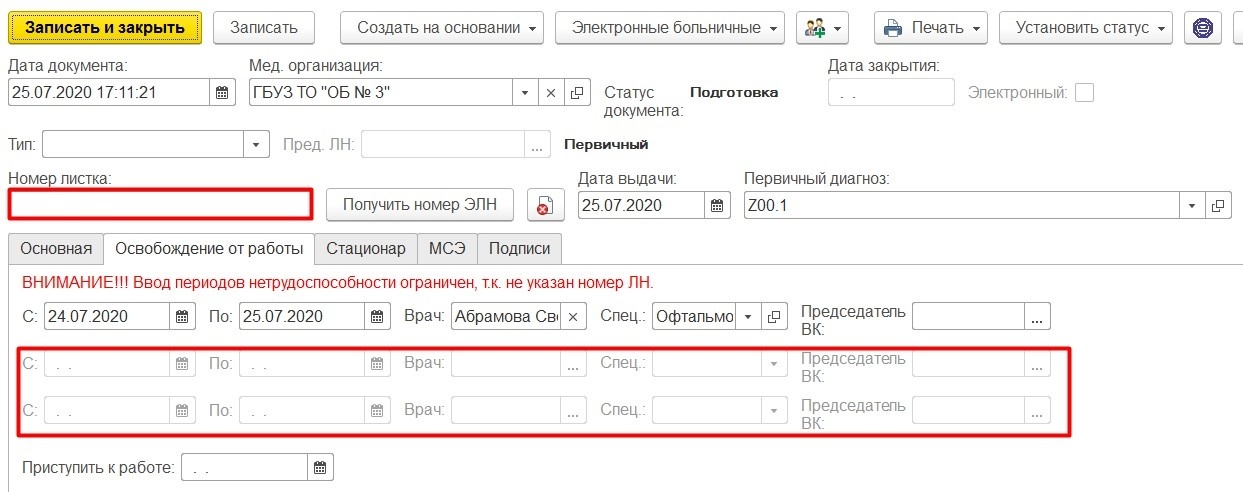Viewport: 1243px width, 492px height.
Task: Clear the selected Врач Абрамова
Action: tap(573, 317)
